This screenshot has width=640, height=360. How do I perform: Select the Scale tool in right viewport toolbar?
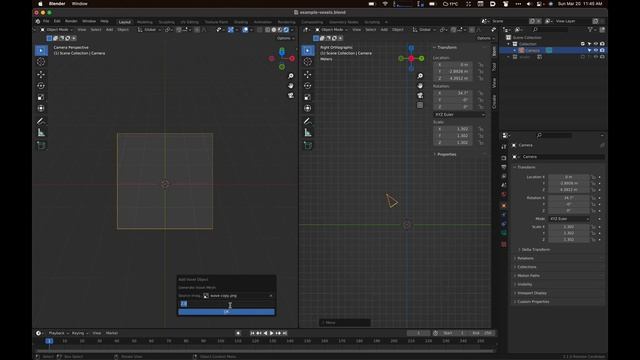click(308, 97)
